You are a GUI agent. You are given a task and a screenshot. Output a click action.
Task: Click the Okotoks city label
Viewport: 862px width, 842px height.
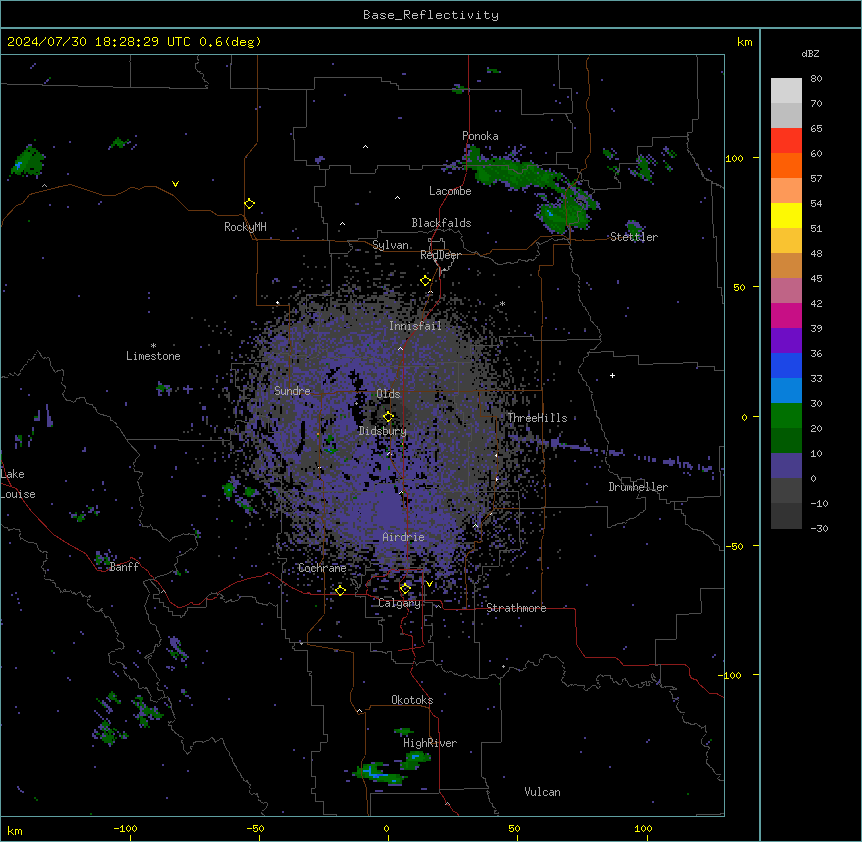[x=412, y=700]
